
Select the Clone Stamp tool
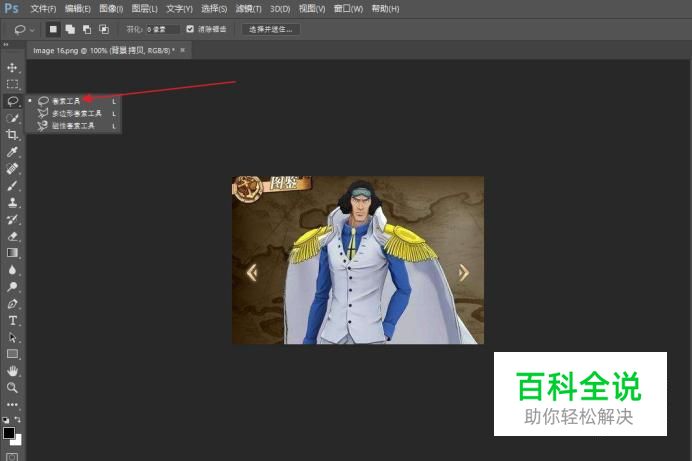[12, 202]
